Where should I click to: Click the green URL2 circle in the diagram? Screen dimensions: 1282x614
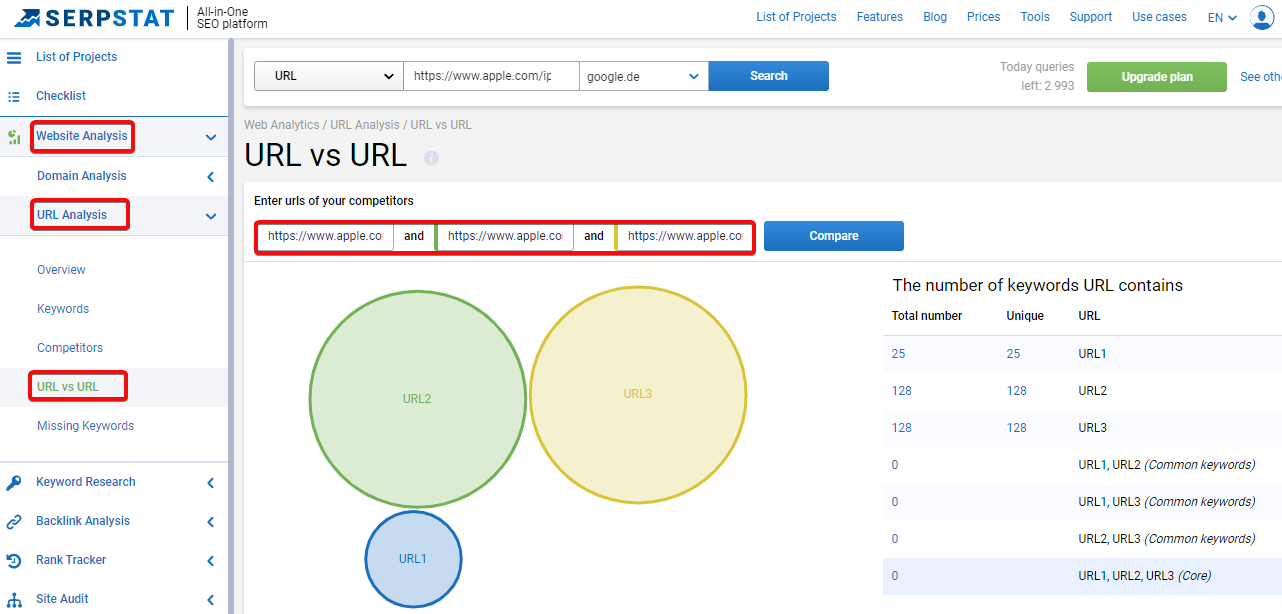click(x=418, y=398)
